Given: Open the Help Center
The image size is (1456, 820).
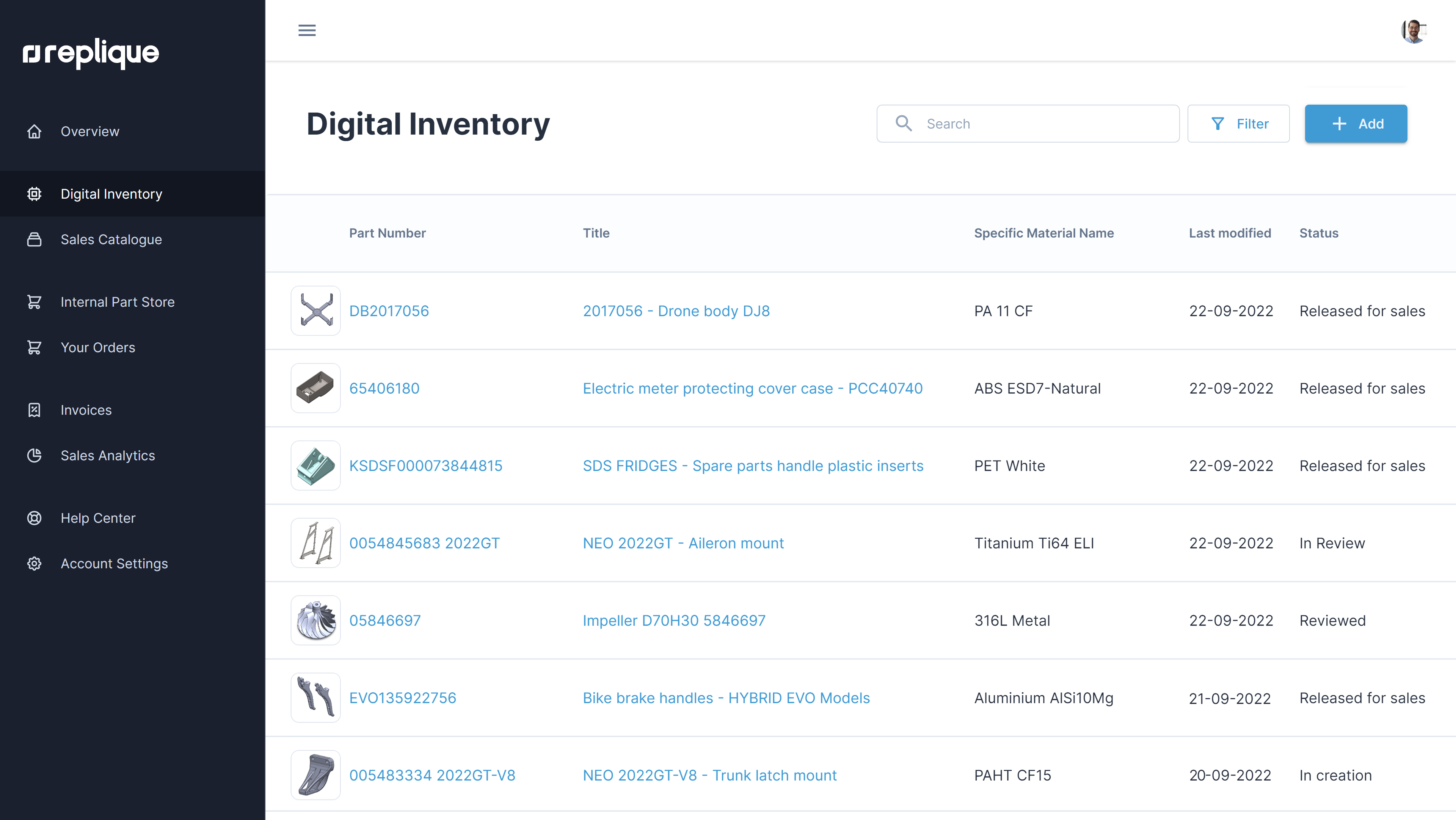Looking at the screenshot, I should click(x=132, y=517).
